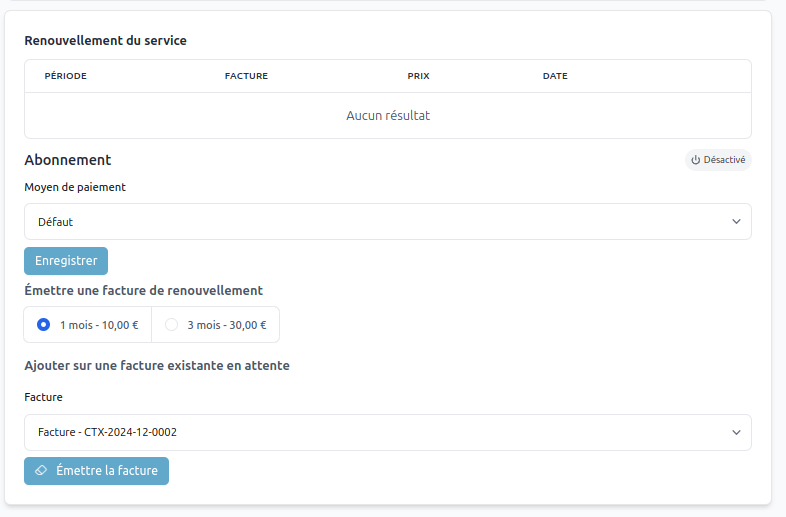Click the Désactivé subscription status badge
786x517 pixels.
(718, 160)
